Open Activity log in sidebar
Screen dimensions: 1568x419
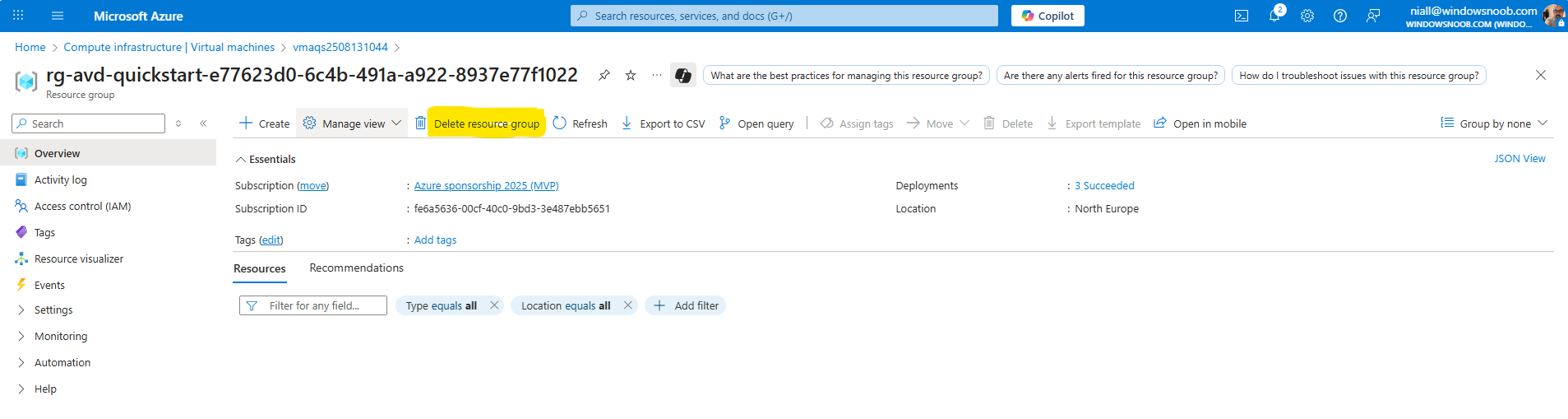60,180
